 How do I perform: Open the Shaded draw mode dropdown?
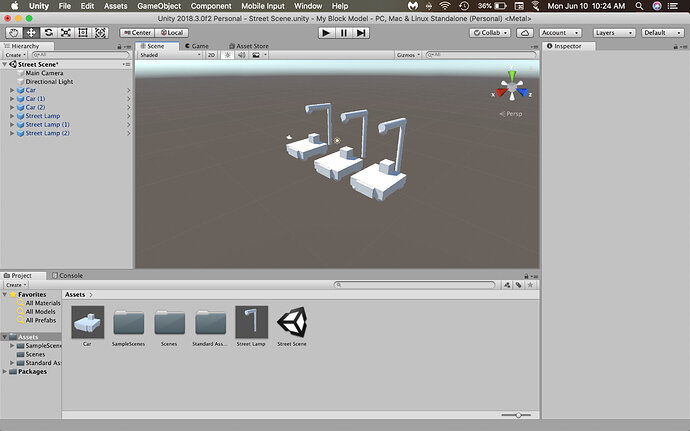(169, 55)
